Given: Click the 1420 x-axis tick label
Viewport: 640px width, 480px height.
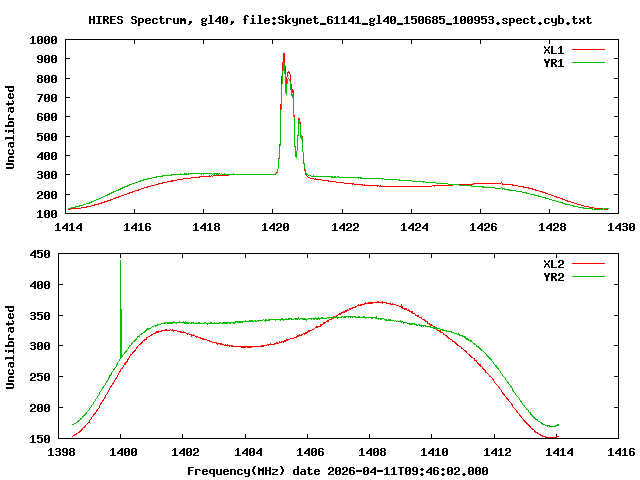Looking at the screenshot, I should (276, 227).
